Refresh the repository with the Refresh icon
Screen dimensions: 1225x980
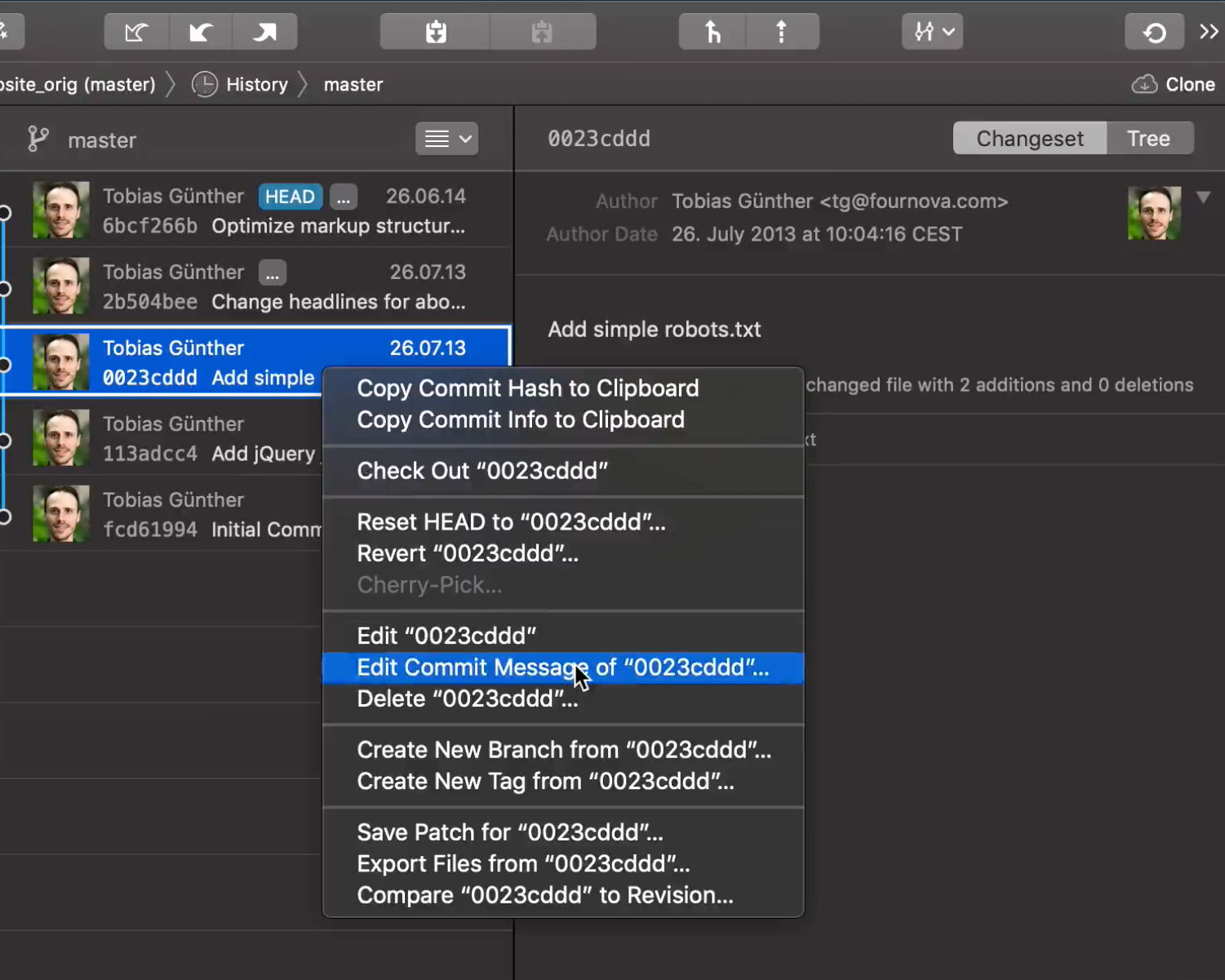tap(1154, 32)
